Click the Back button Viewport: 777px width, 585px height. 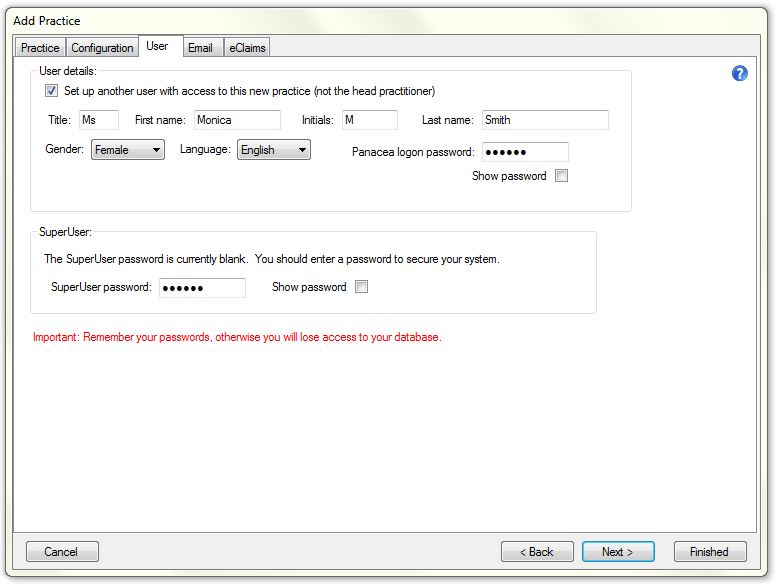[537, 552]
